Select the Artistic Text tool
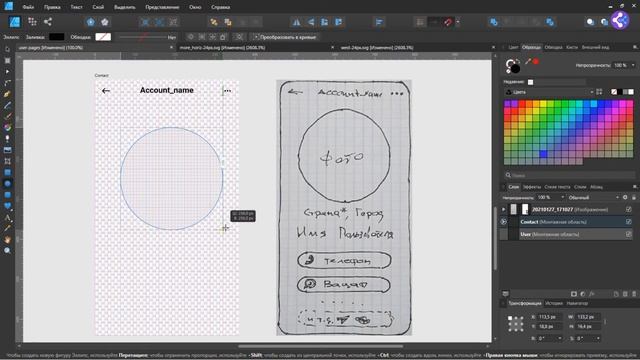Image resolution: width=640 pixels, height=360 pixels. coord(7,217)
